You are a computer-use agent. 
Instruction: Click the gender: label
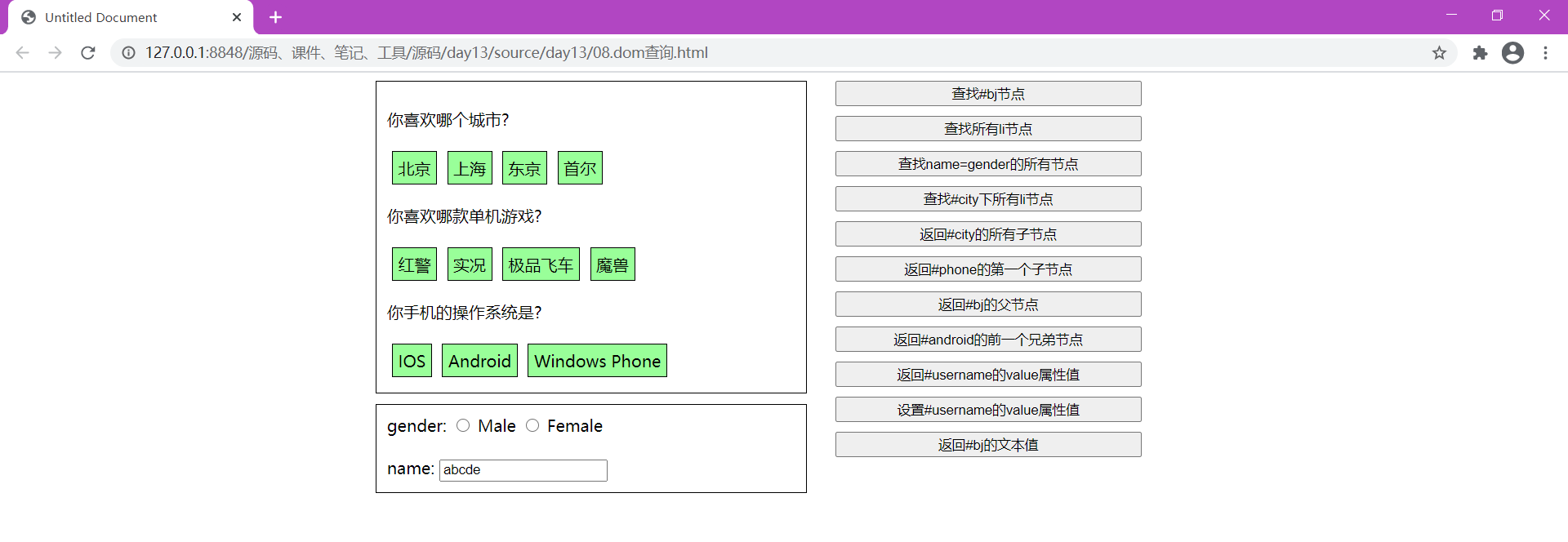(x=416, y=426)
